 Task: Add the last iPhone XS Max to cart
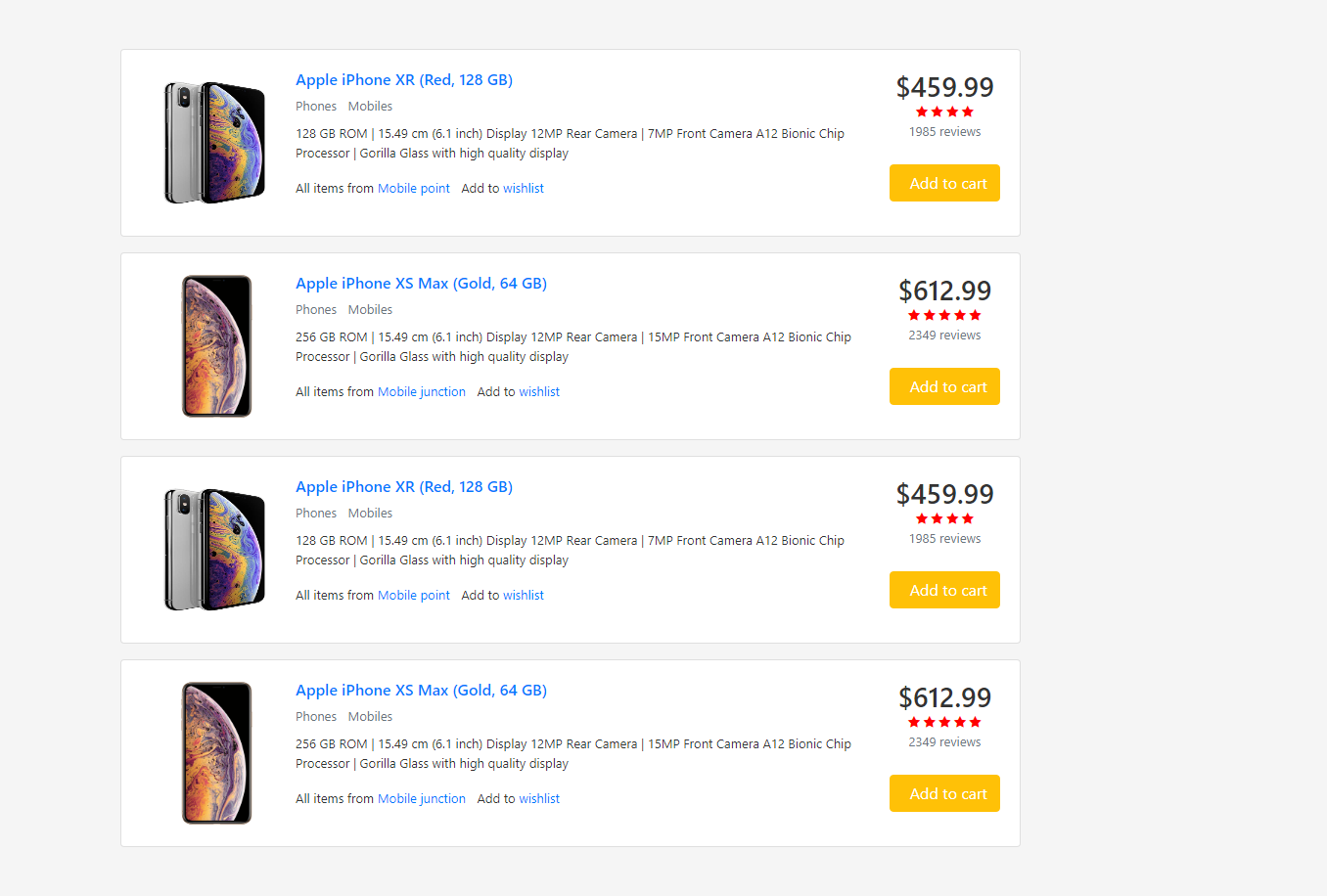tap(944, 793)
